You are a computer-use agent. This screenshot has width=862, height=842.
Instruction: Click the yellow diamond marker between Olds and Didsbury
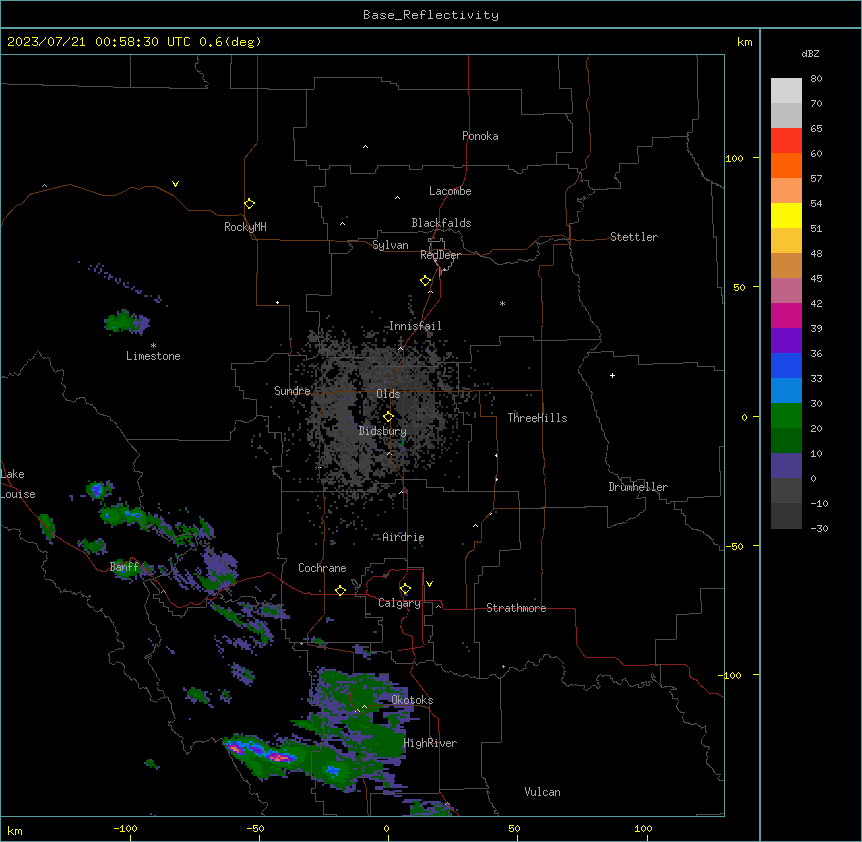(x=388, y=416)
